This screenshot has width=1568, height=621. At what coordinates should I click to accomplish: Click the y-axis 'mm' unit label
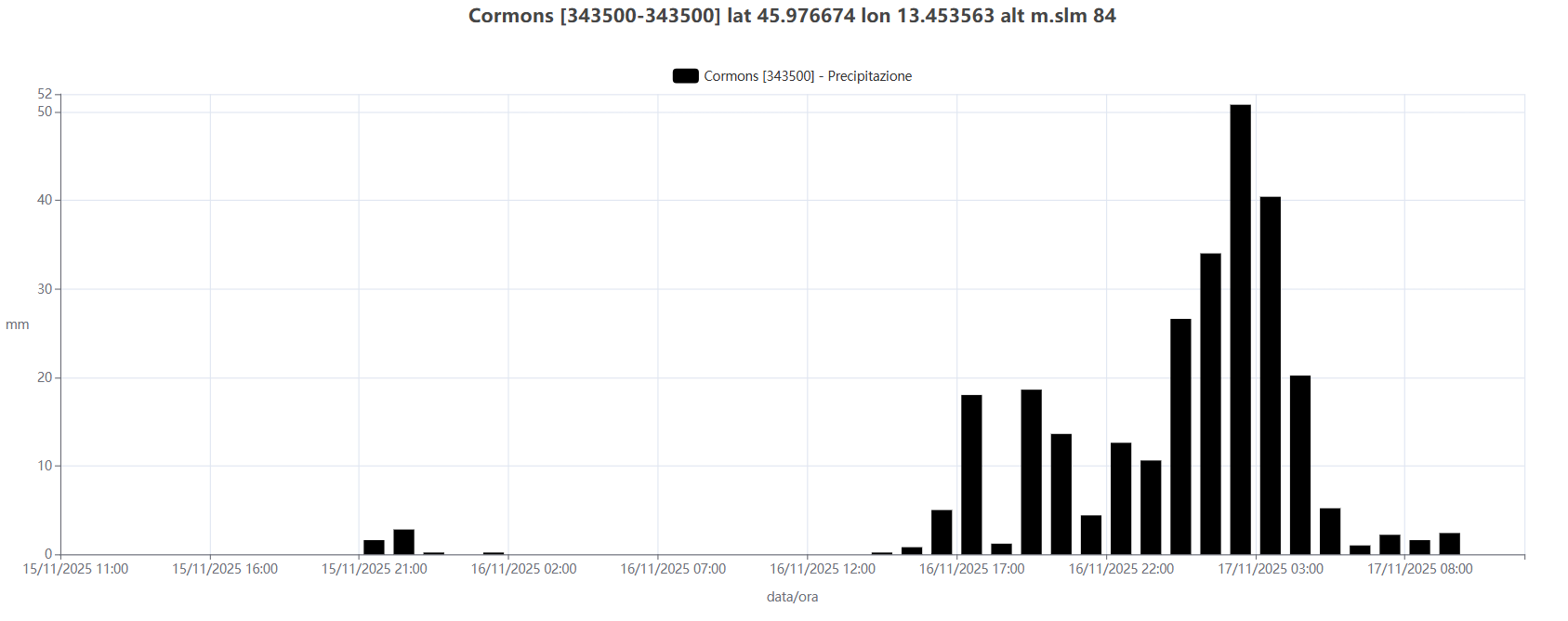pyautogui.click(x=18, y=324)
